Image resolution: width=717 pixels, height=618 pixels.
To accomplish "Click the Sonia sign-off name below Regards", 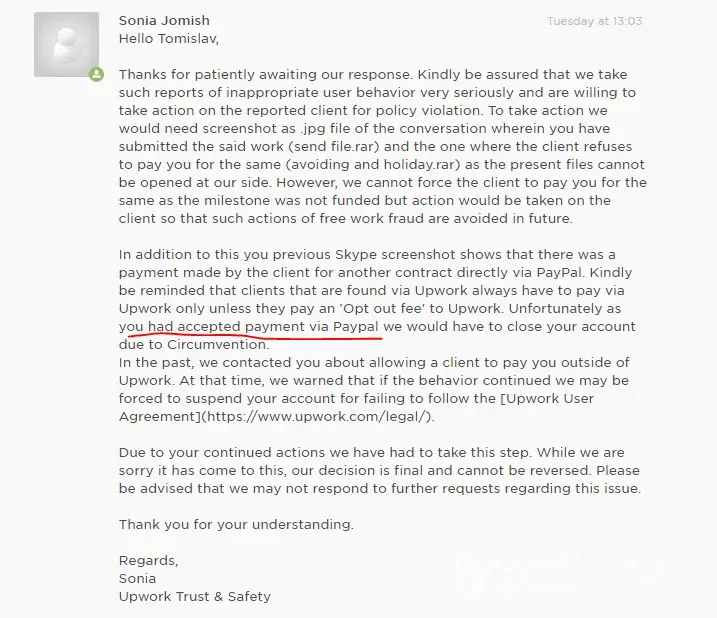I will 138,579.
